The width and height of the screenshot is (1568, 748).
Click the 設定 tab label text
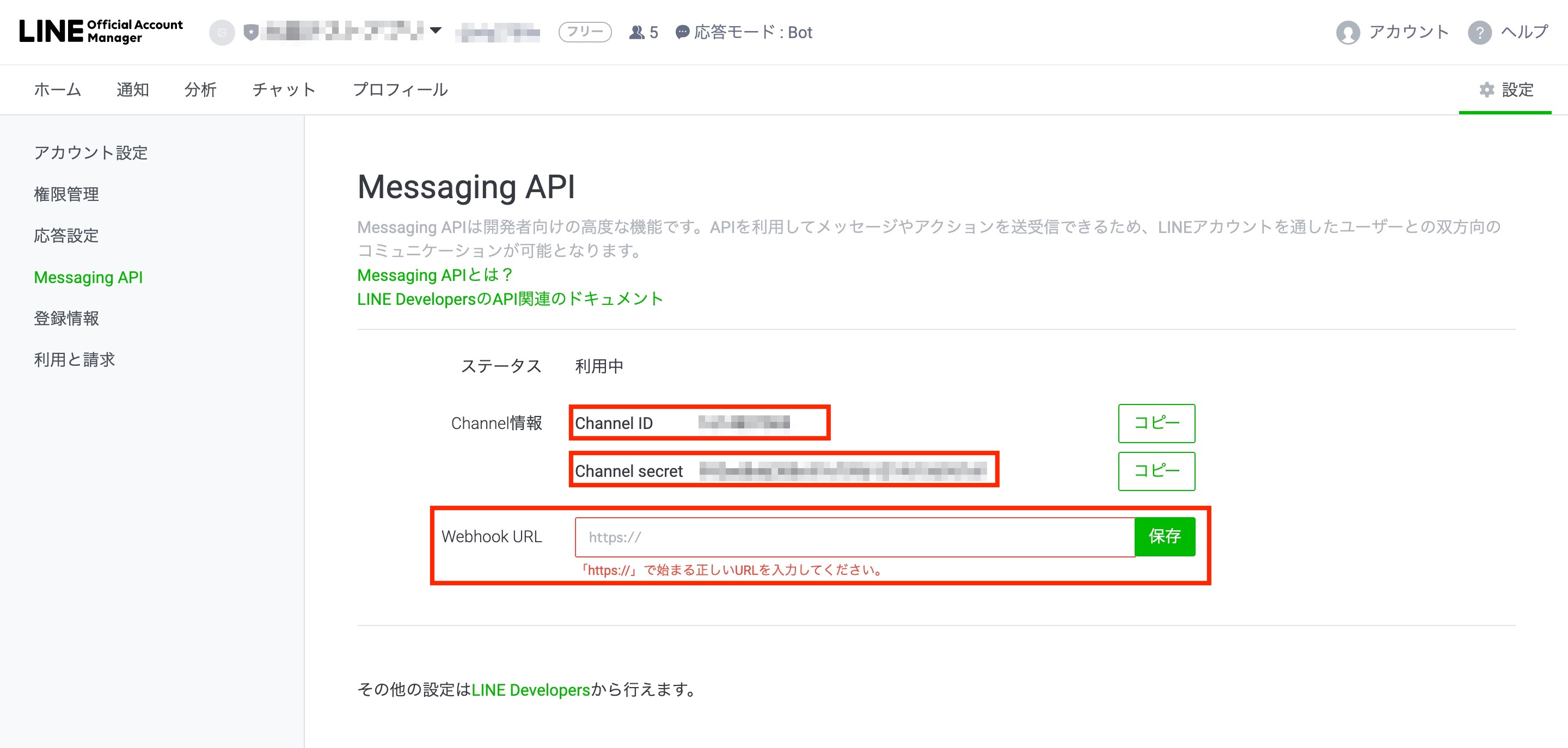pyautogui.click(x=1517, y=89)
